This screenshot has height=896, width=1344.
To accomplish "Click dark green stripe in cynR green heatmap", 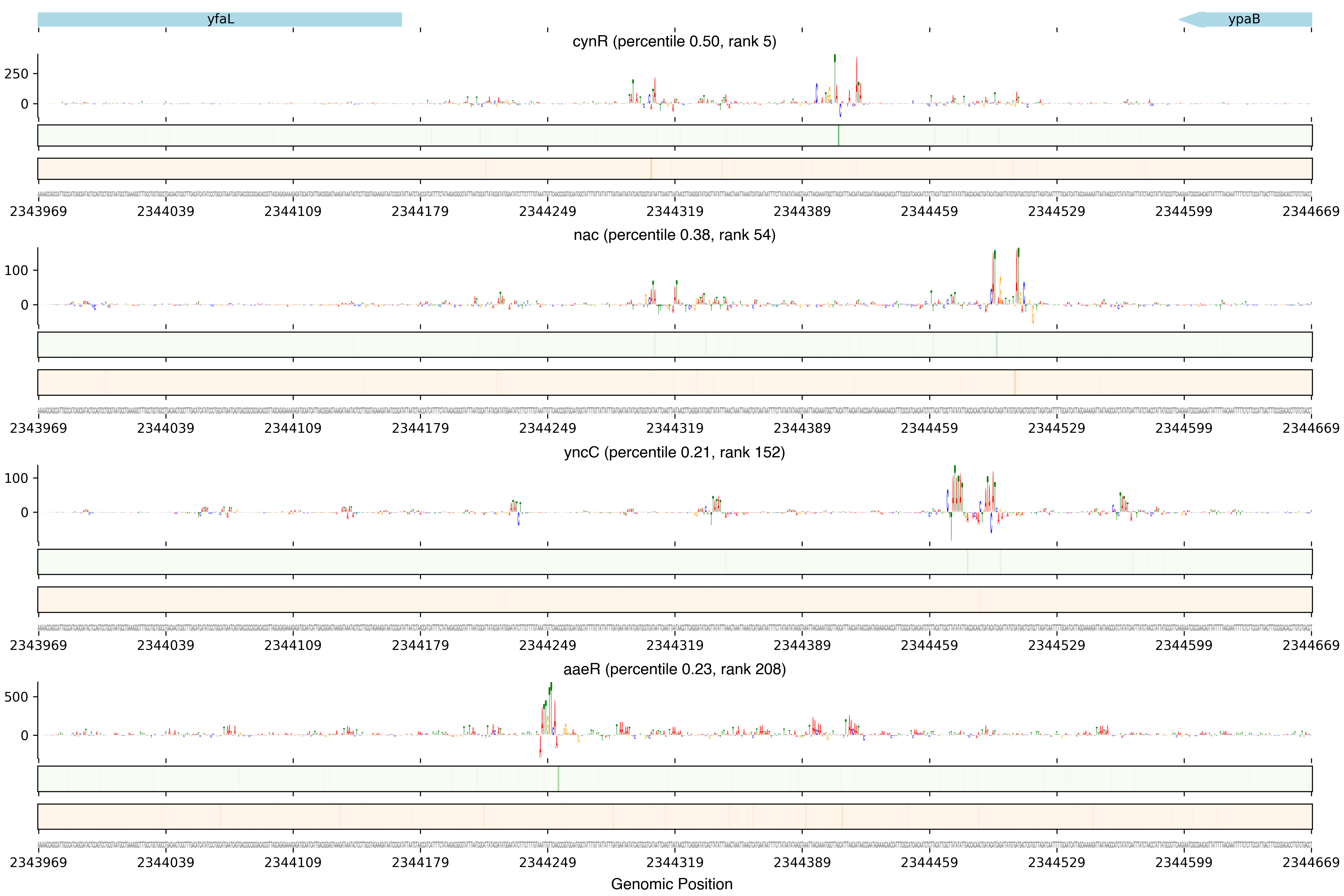I will point(838,135).
